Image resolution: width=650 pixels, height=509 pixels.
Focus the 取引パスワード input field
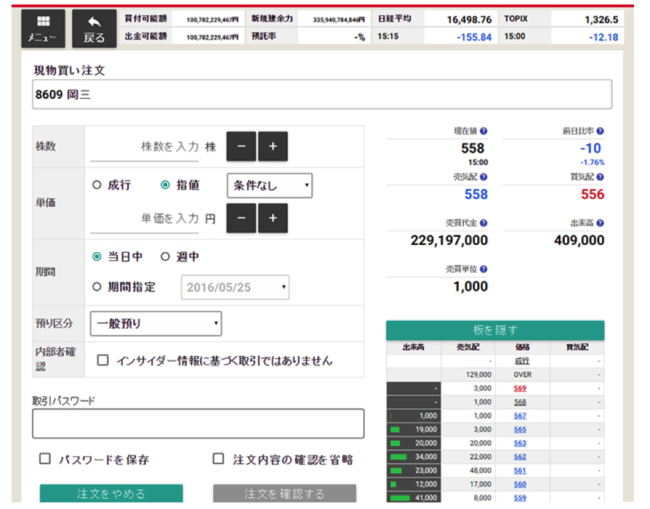(x=197, y=424)
